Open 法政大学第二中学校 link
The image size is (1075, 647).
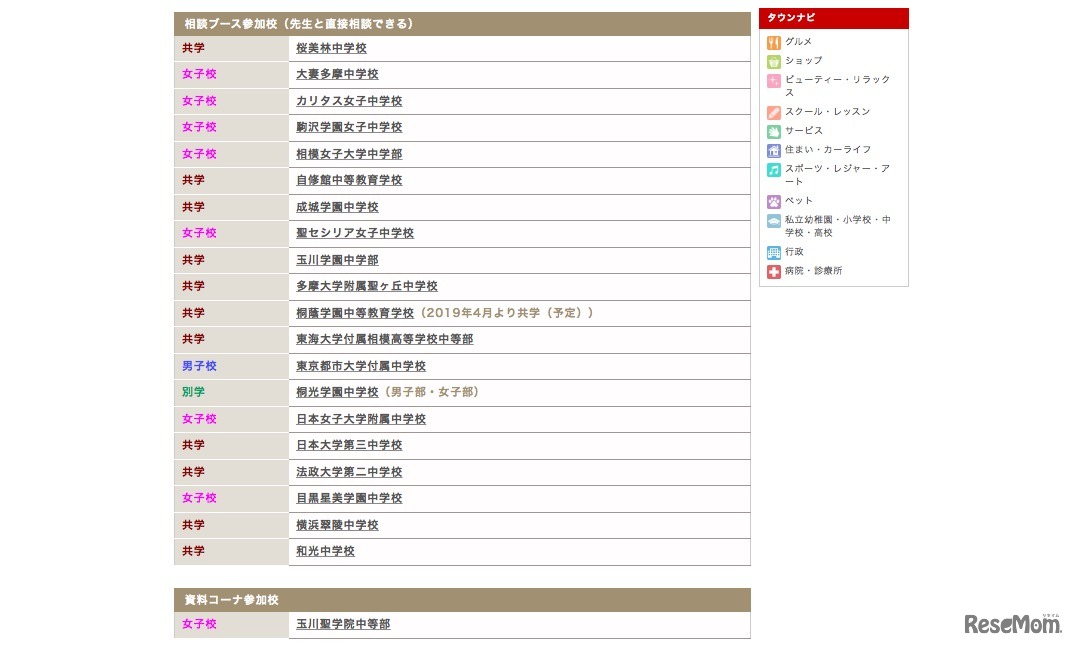[349, 472]
